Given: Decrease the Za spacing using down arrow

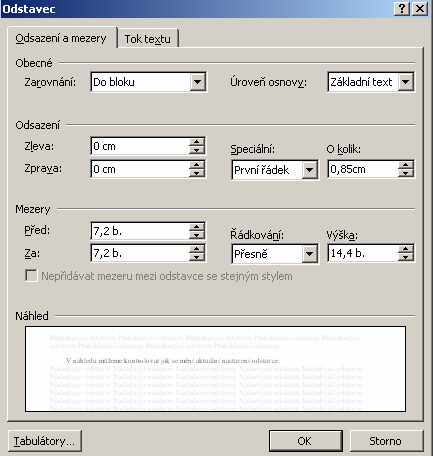Looking at the screenshot, I should pos(197,257).
